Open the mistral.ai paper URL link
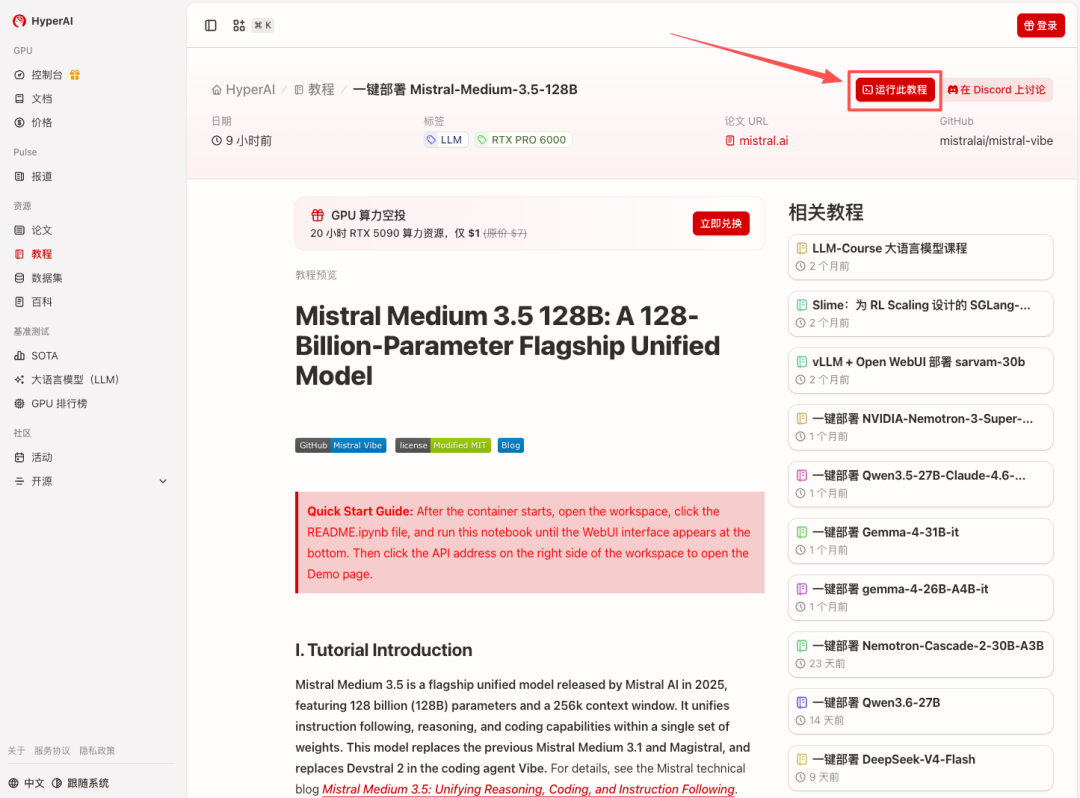Screen dimensions: 1080x798 click(x=756, y=140)
